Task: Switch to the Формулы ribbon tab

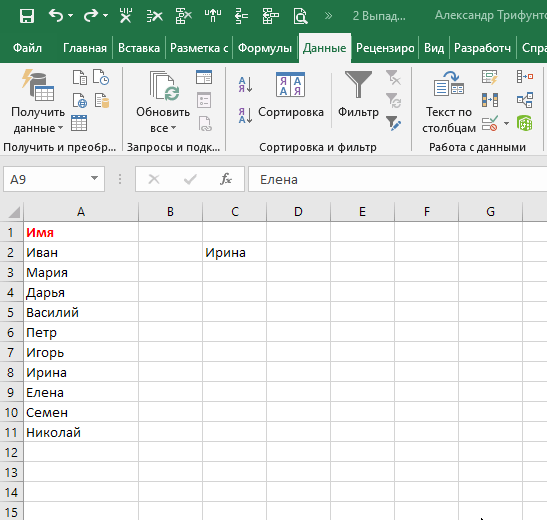Action: pyautogui.click(x=265, y=48)
